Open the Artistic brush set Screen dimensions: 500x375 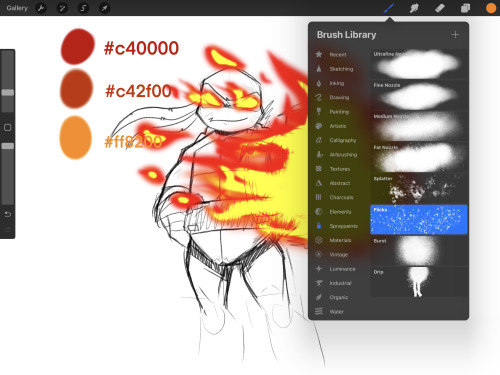[338, 126]
